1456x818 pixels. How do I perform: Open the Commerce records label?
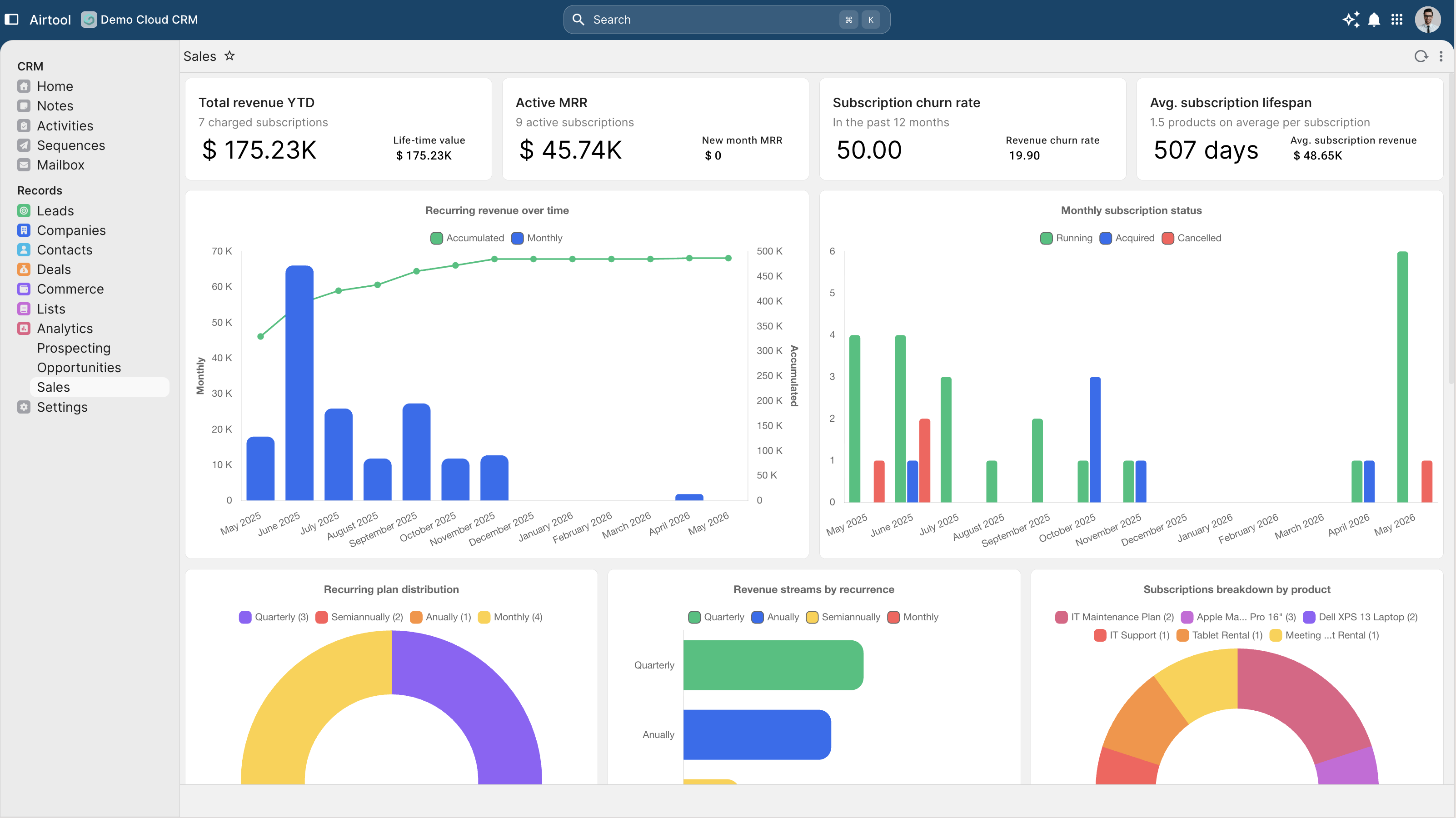coord(70,289)
